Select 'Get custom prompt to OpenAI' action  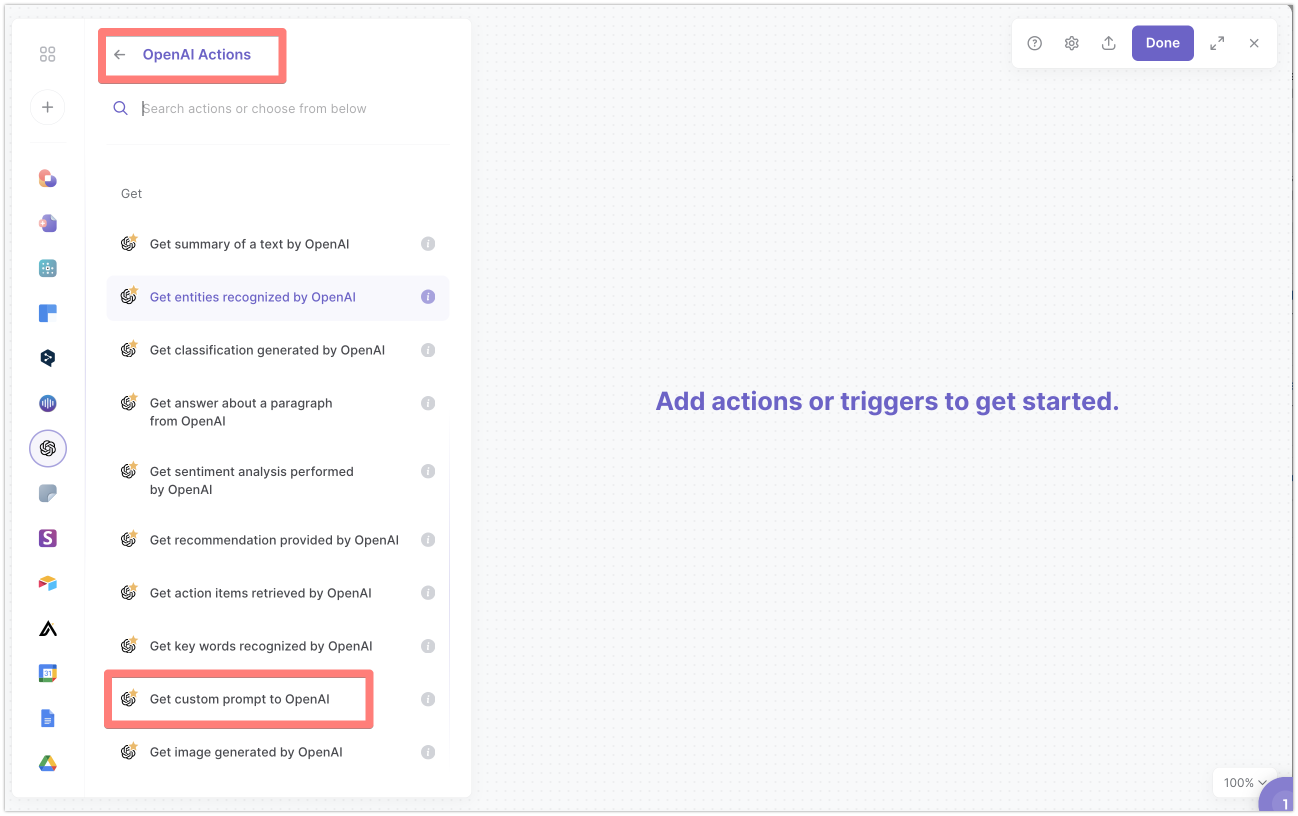[239, 698]
